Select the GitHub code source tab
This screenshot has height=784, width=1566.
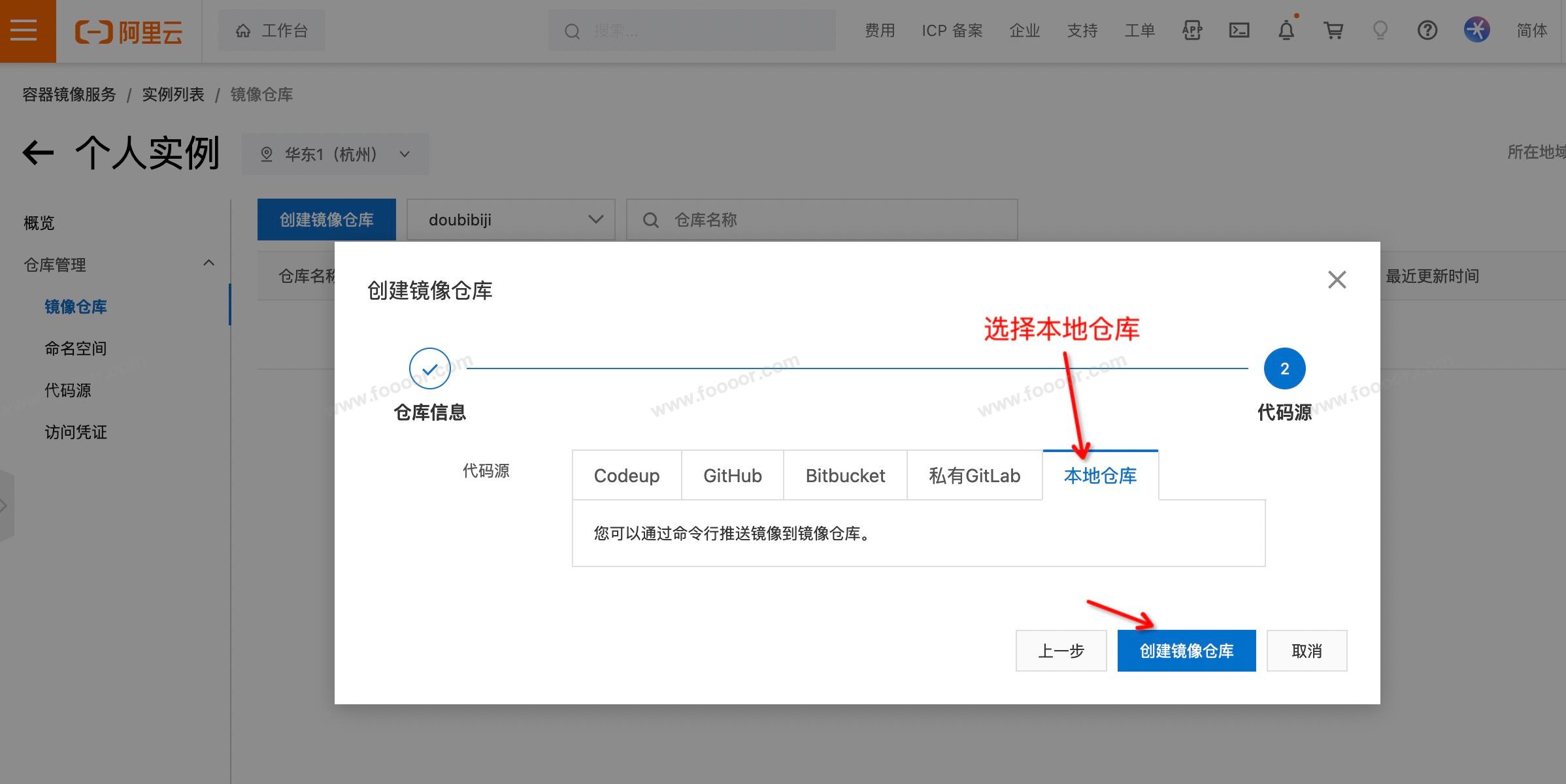pyautogui.click(x=732, y=476)
